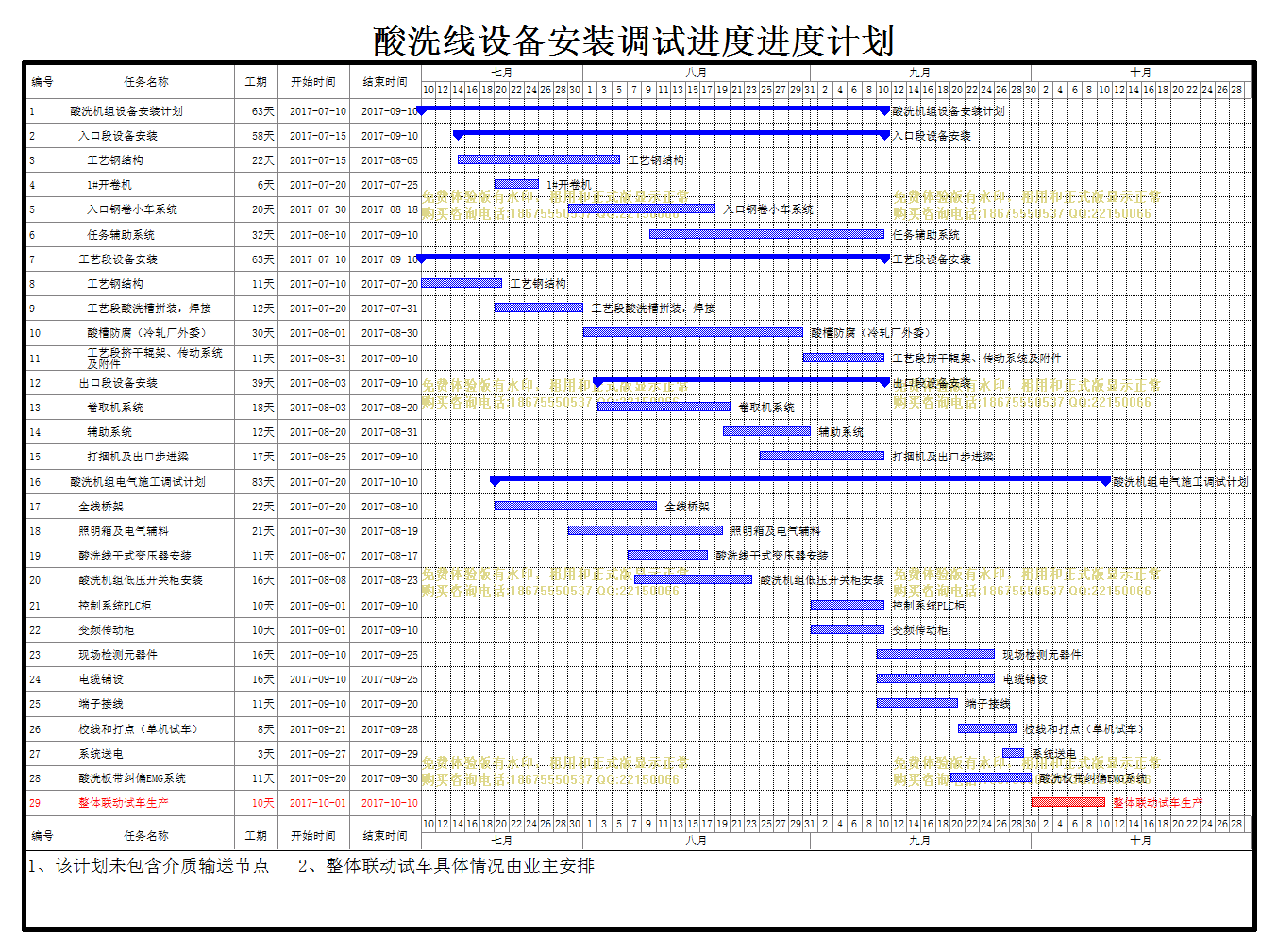Click the red 整体联动试车生产 label beside its bar
1277x952 pixels.
click(x=1157, y=802)
